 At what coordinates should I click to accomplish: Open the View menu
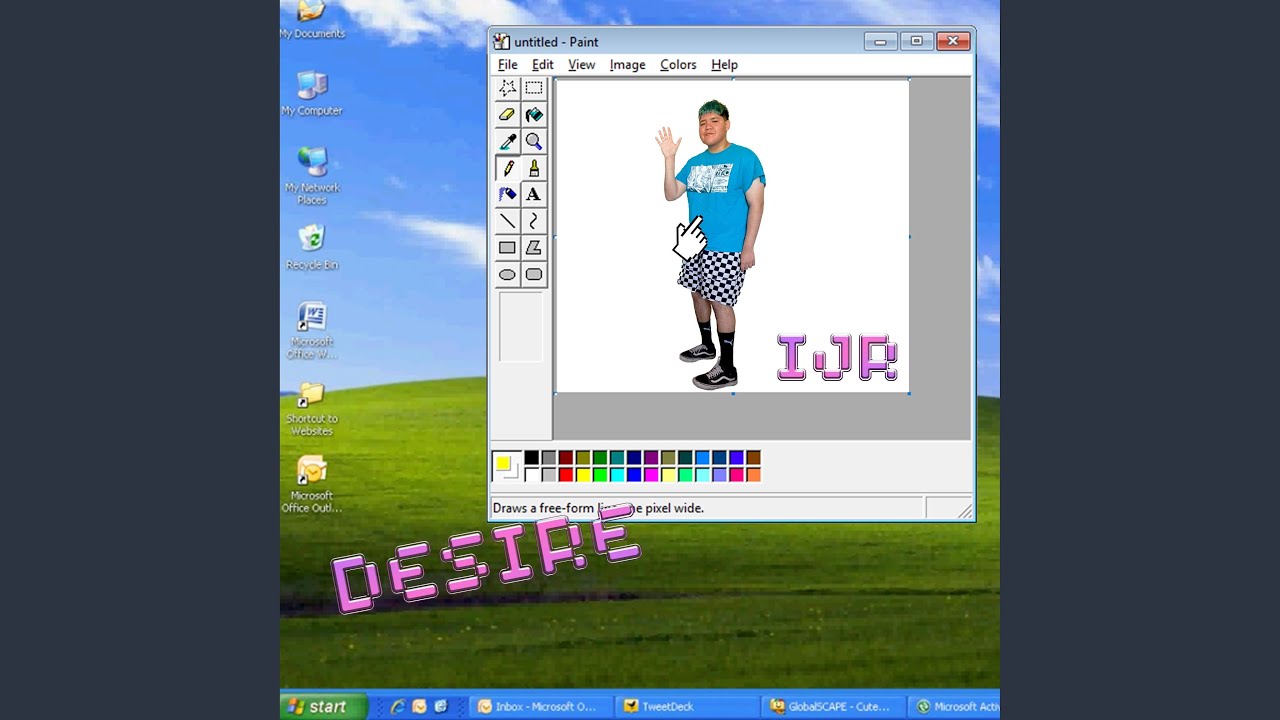[x=581, y=65]
